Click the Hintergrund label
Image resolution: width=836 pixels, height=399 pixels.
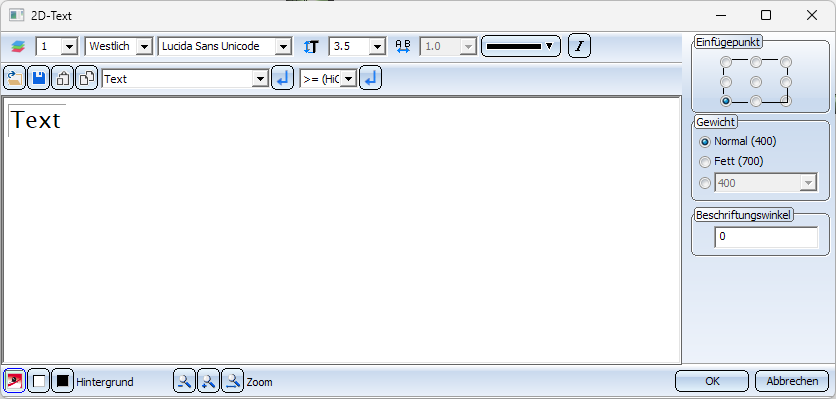pyautogui.click(x=105, y=382)
